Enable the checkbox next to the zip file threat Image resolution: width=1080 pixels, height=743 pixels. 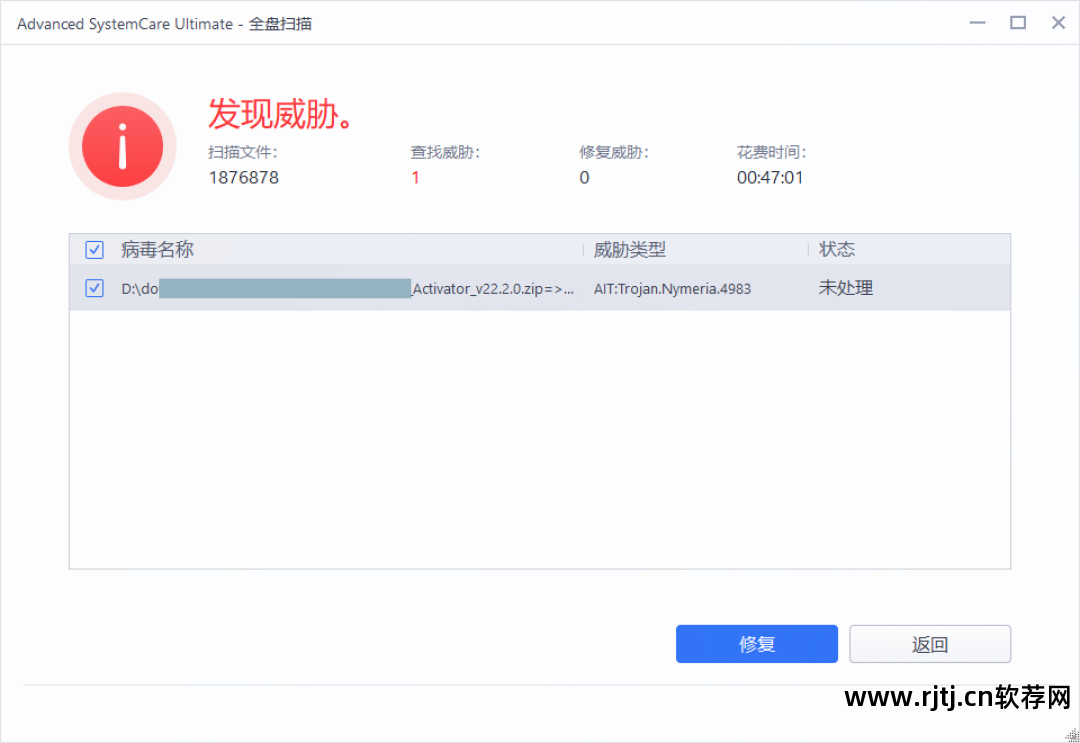[94, 288]
